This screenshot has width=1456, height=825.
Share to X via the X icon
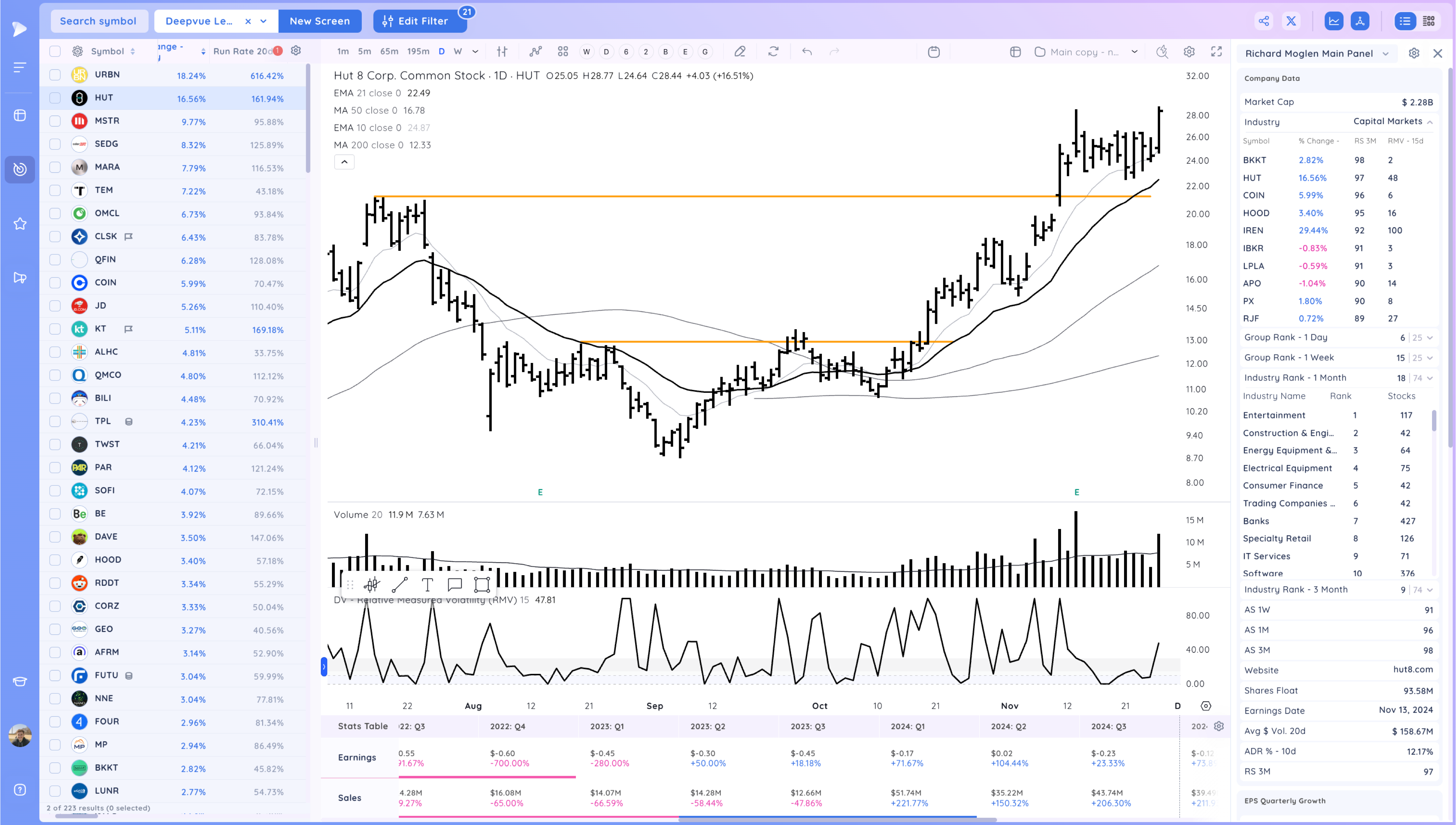click(1291, 21)
